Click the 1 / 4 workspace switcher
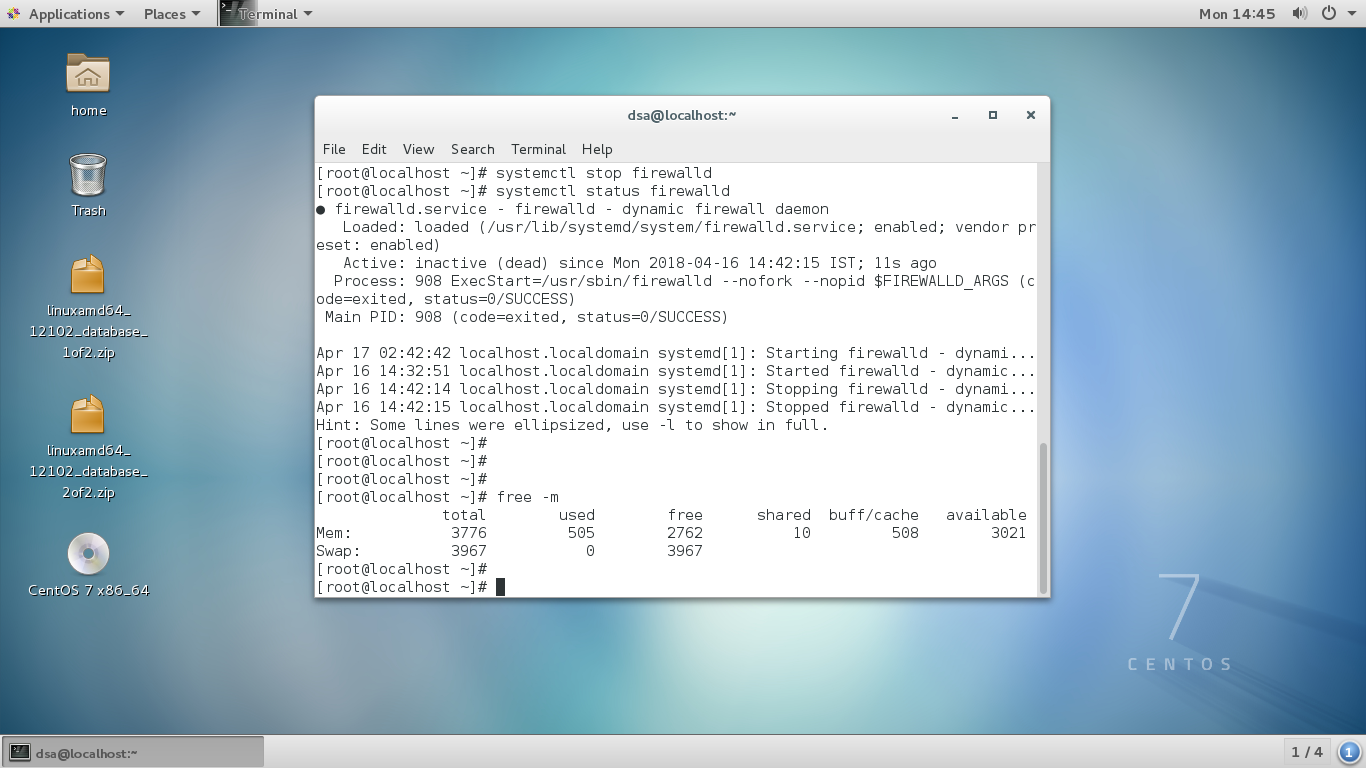The width and height of the screenshot is (1366, 768). (x=1306, y=752)
